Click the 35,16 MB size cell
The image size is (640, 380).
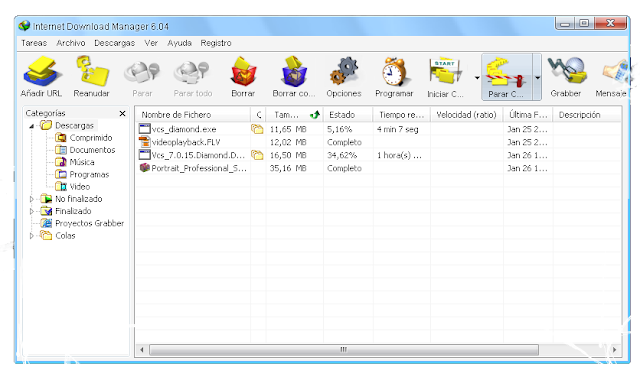[x=288, y=168]
